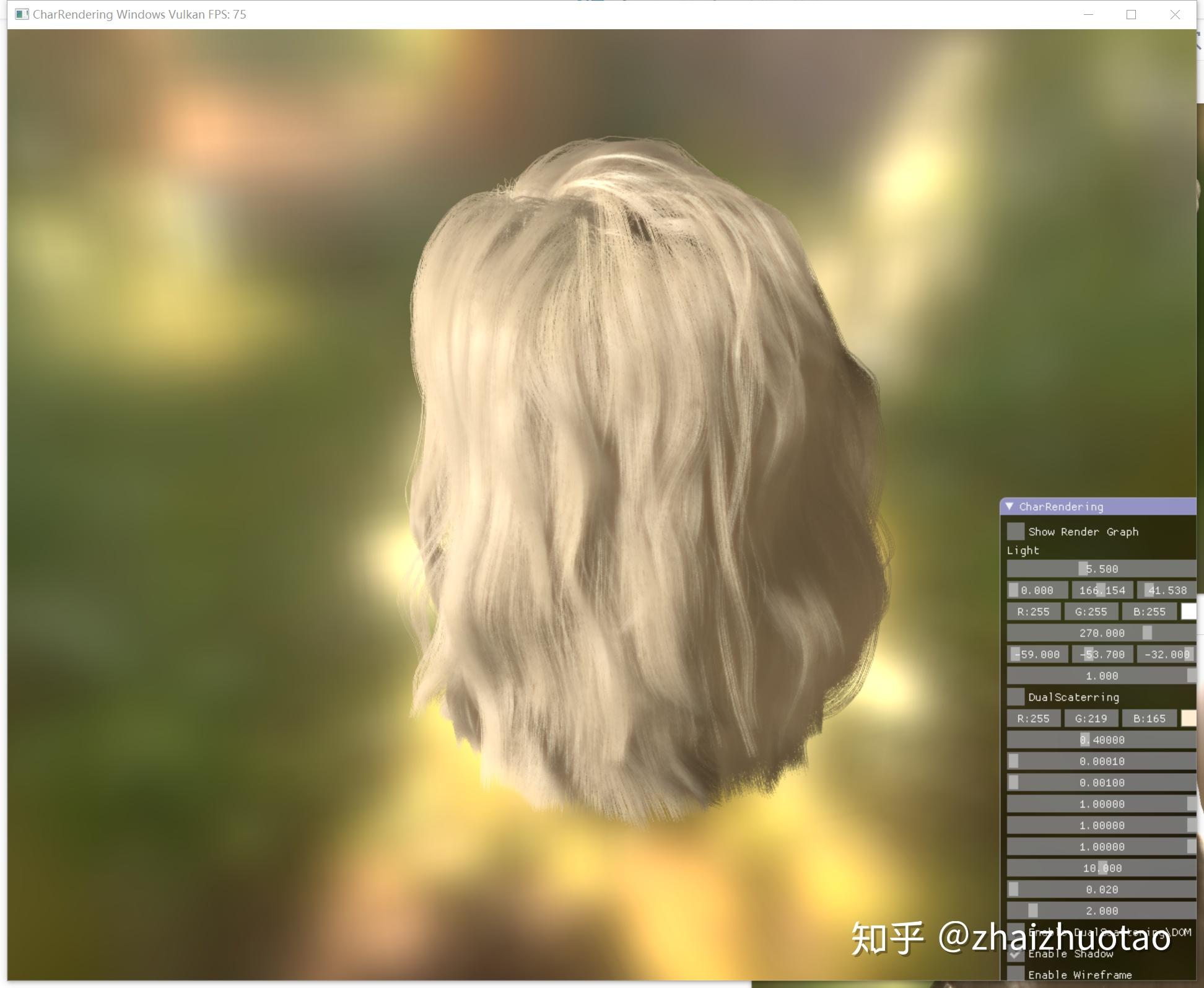Click the G:219 scattering color field
Screen dimensions: 1204x988
click(x=1092, y=719)
